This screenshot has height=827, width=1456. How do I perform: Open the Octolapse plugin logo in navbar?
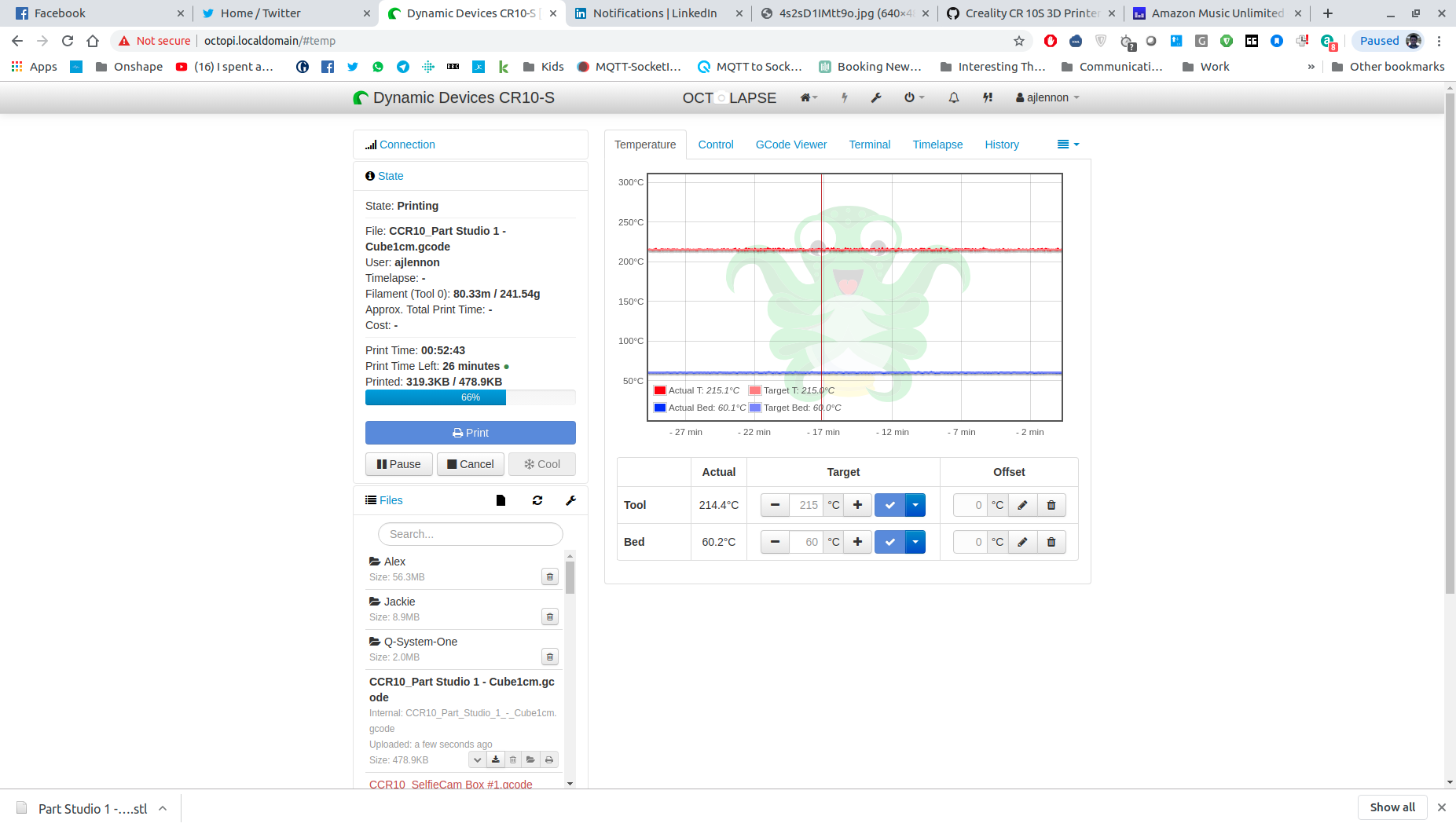pos(729,97)
